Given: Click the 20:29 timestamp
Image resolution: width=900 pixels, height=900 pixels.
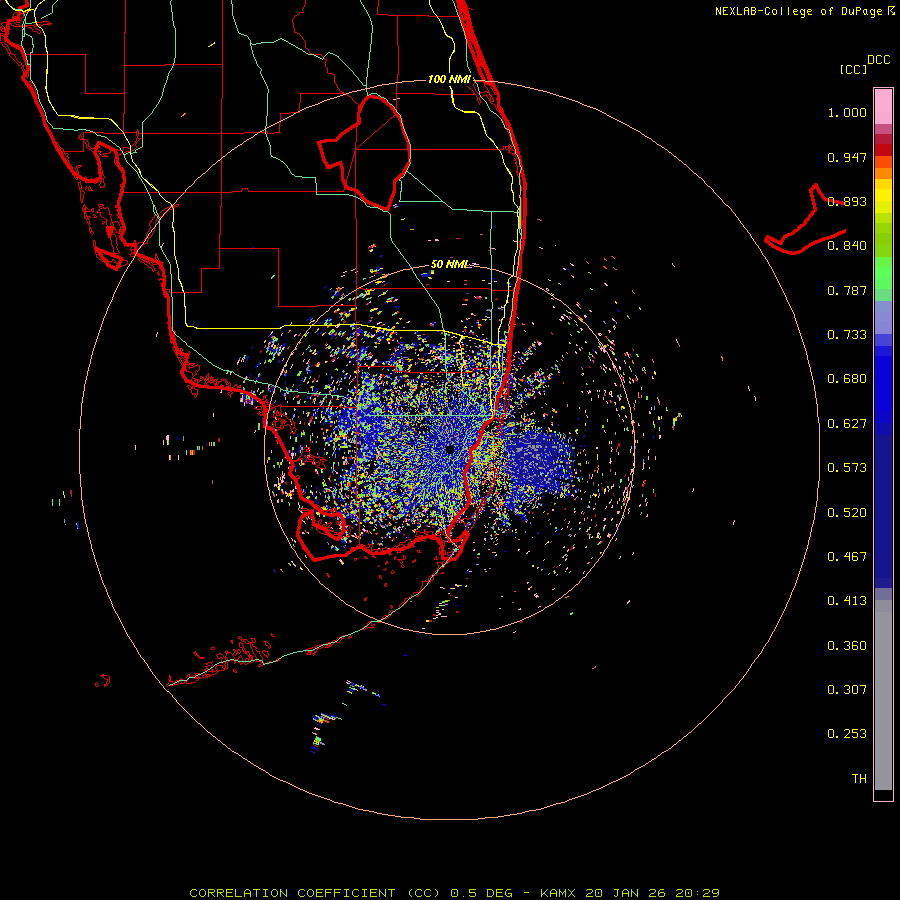Looking at the screenshot, I should (x=697, y=893).
